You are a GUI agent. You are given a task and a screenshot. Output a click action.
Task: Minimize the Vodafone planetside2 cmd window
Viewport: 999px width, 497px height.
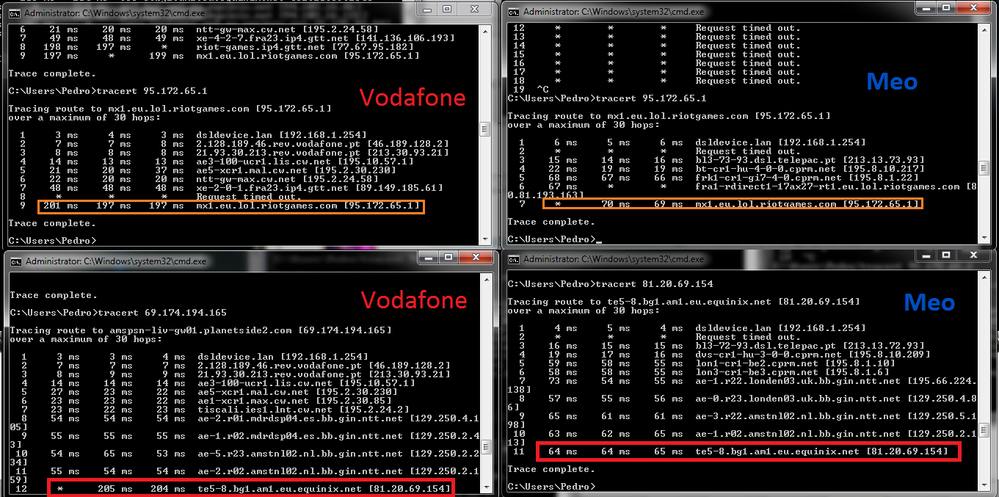[x=428, y=257]
